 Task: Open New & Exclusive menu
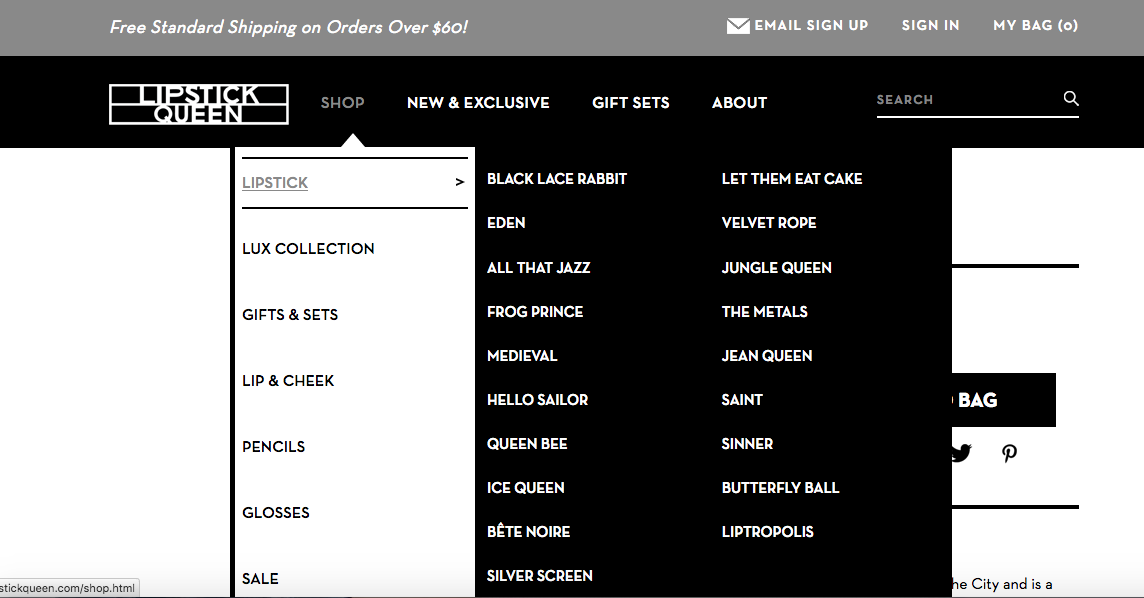[478, 102]
